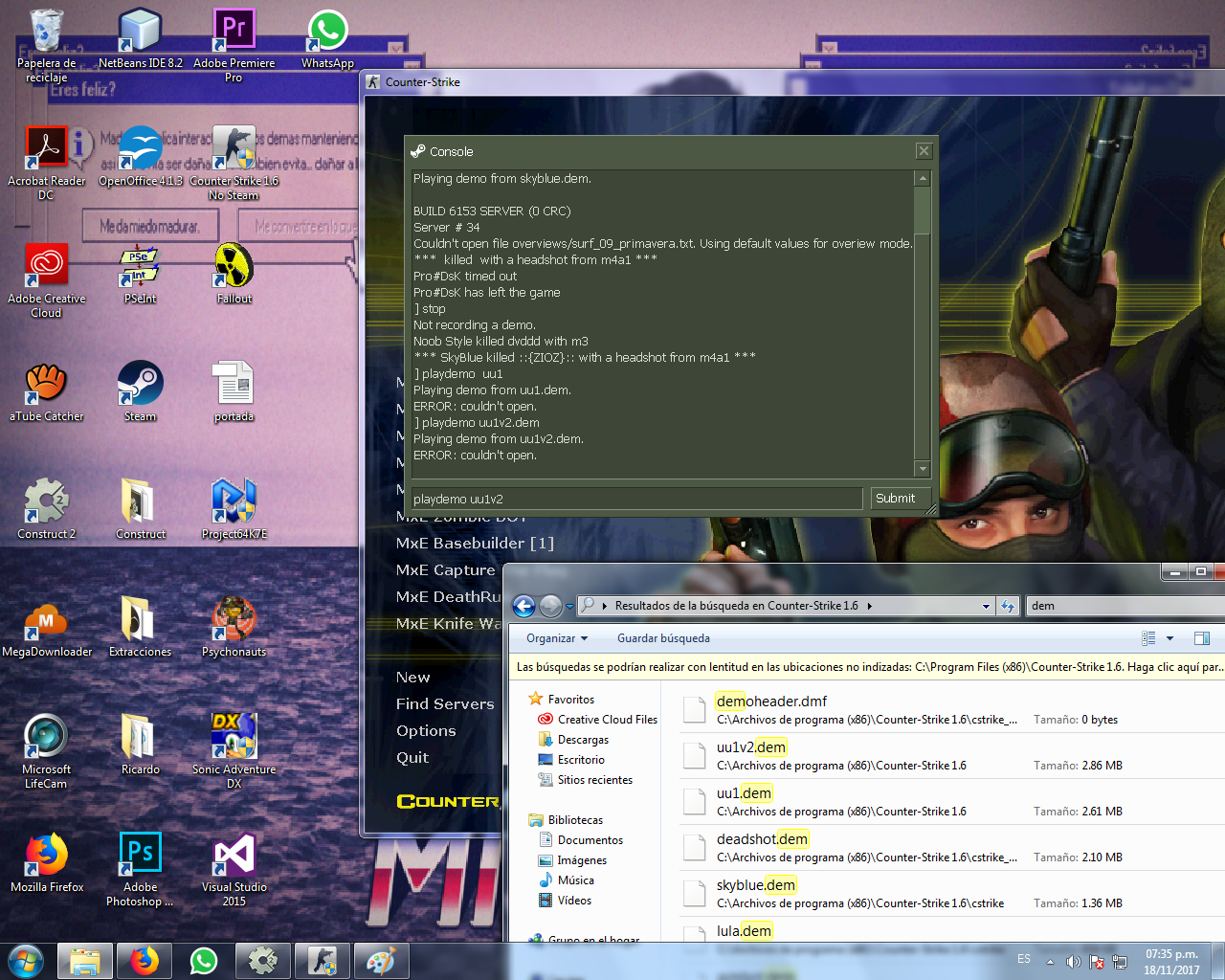Switch to Counter-Strike taskbar button
Screen dimensions: 1225x980
click(323, 961)
